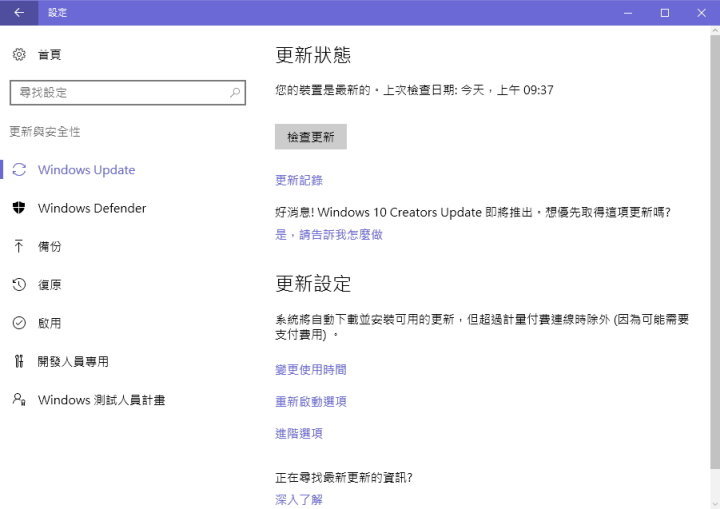Open Windows 測試人員計畫 section
720x509 pixels.
(101, 400)
